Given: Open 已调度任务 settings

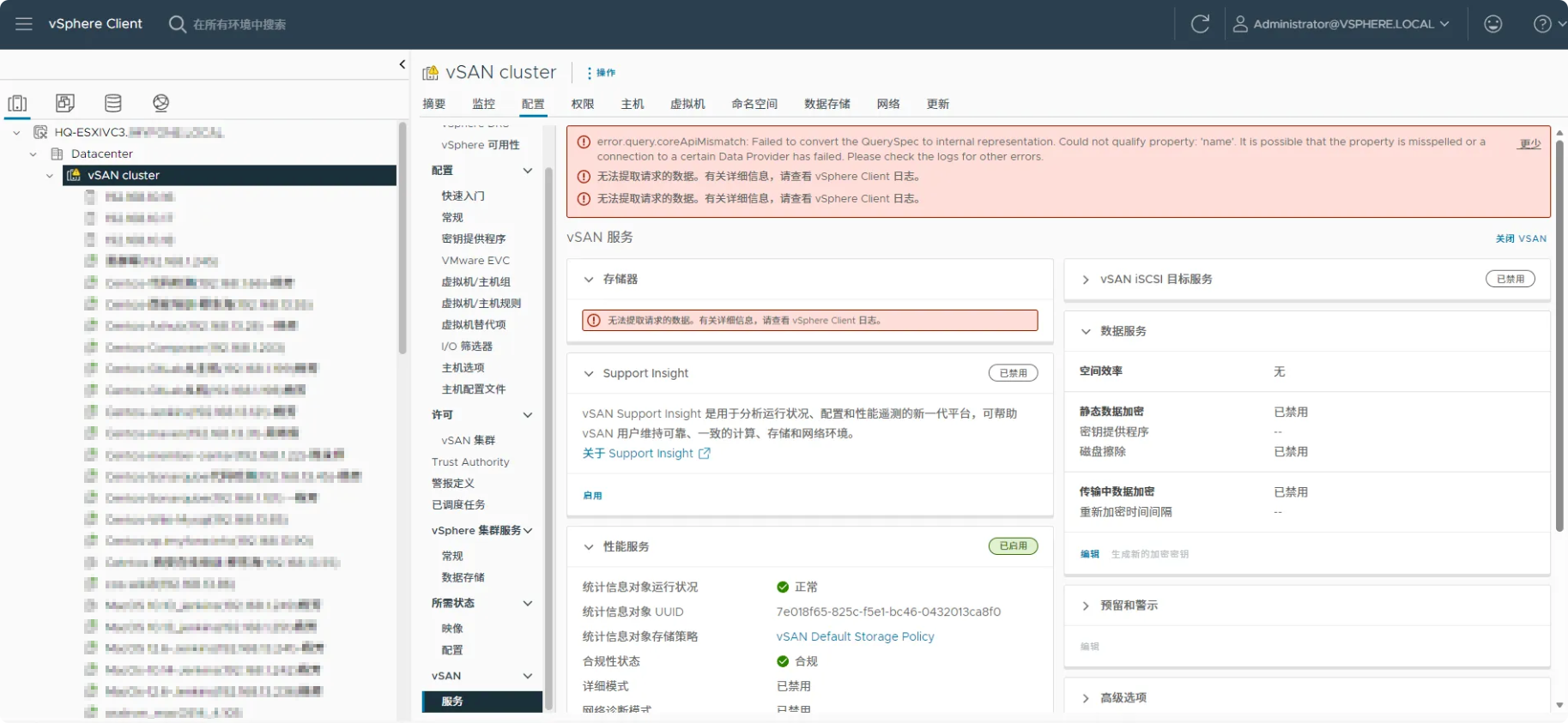Looking at the screenshot, I should [x=458, y=504].
